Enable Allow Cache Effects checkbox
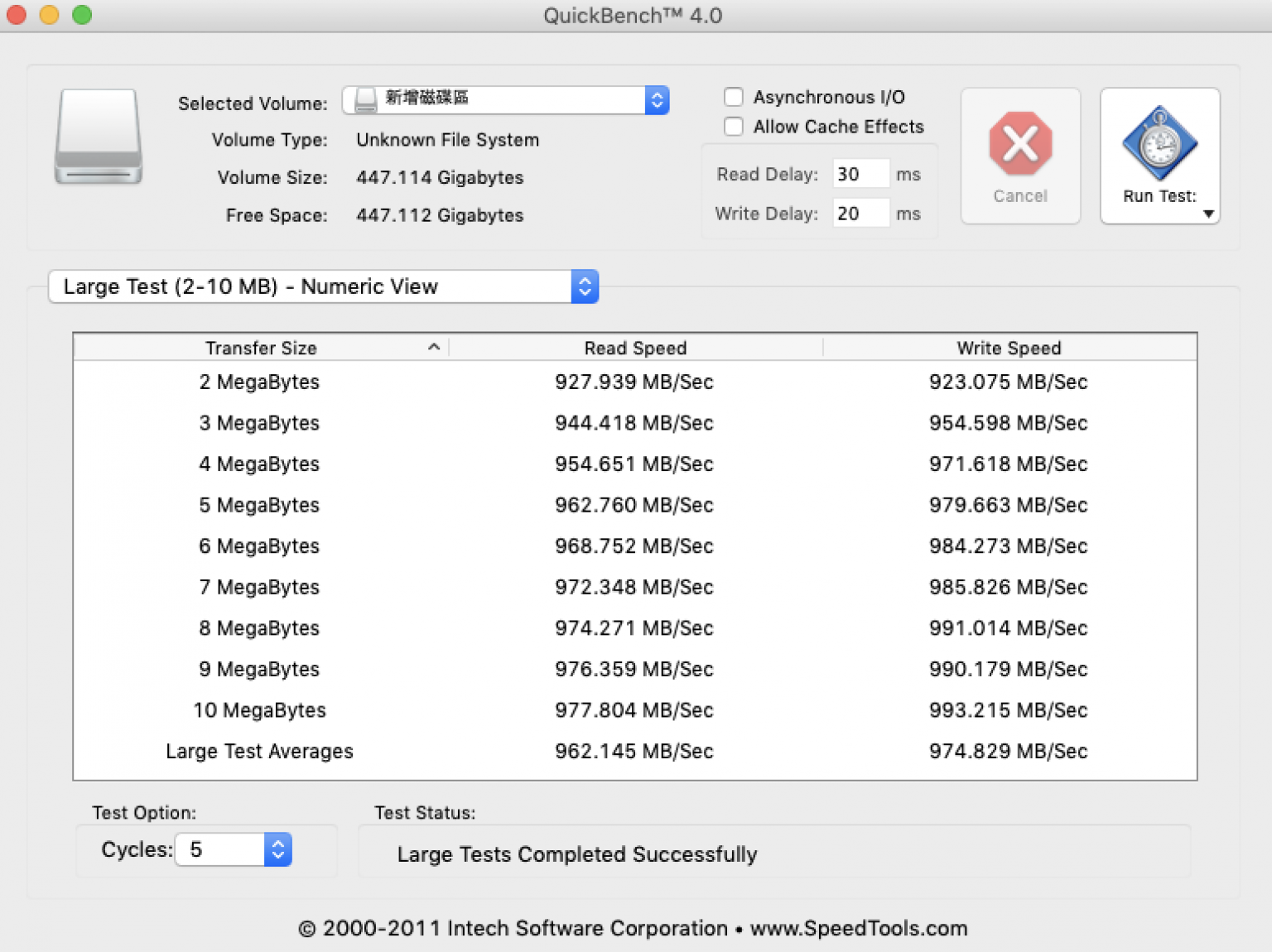This screenshot has width=1272, height=952. pos(734,127)
